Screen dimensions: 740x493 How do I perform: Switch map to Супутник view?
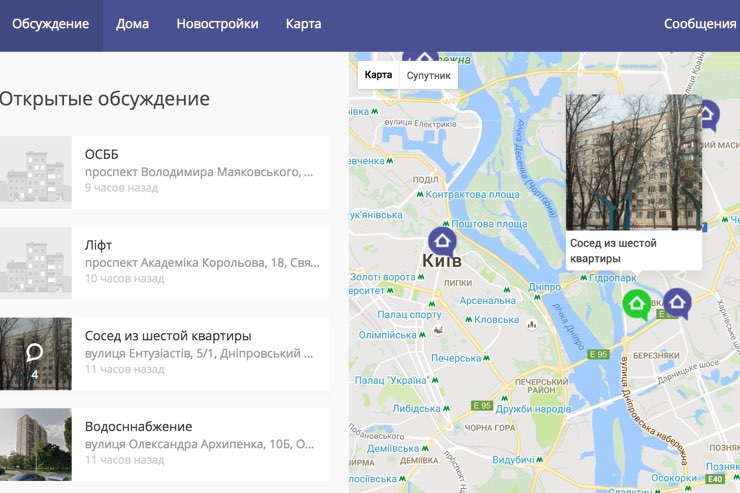click(x=428, y=75)
